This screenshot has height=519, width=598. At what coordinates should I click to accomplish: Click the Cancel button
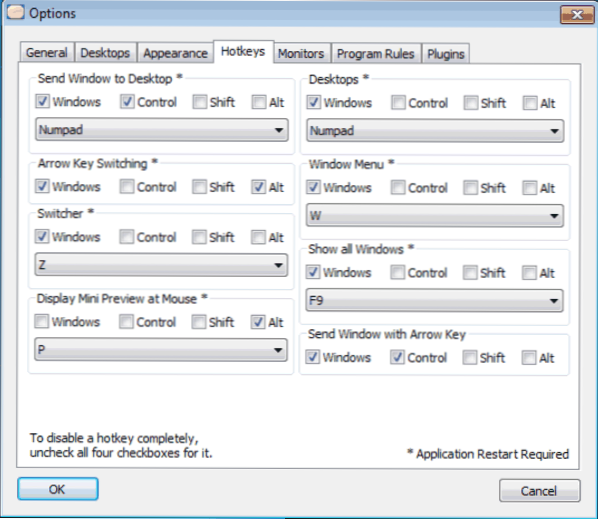[539, 491]
